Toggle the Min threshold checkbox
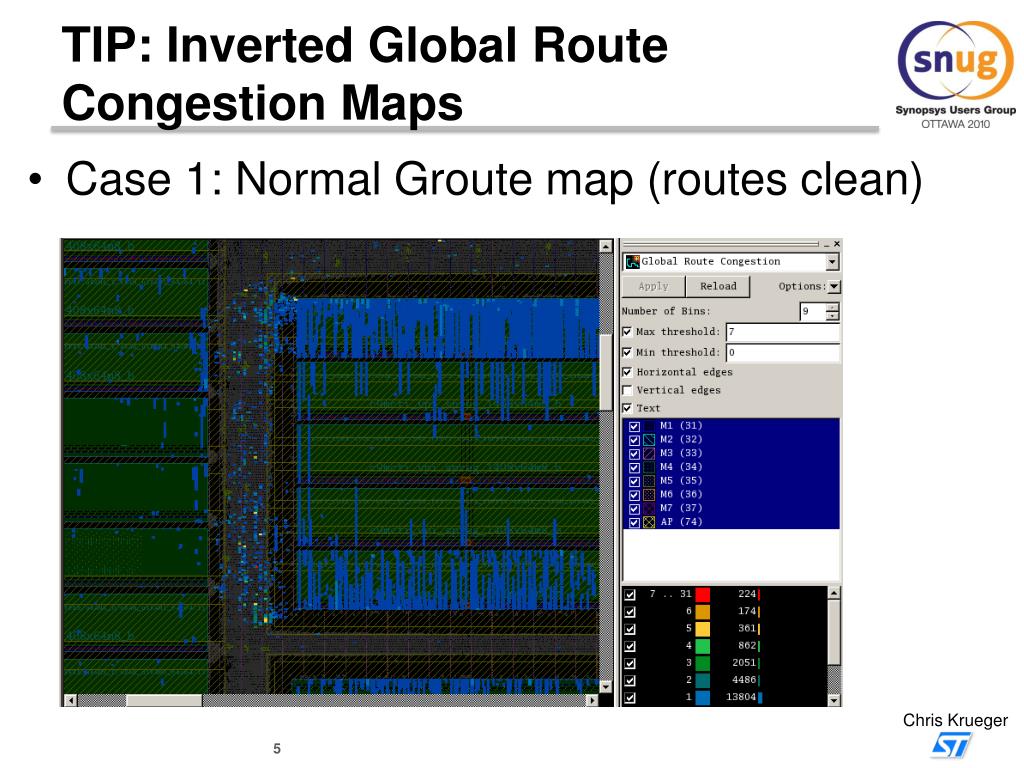 point(628,353)
